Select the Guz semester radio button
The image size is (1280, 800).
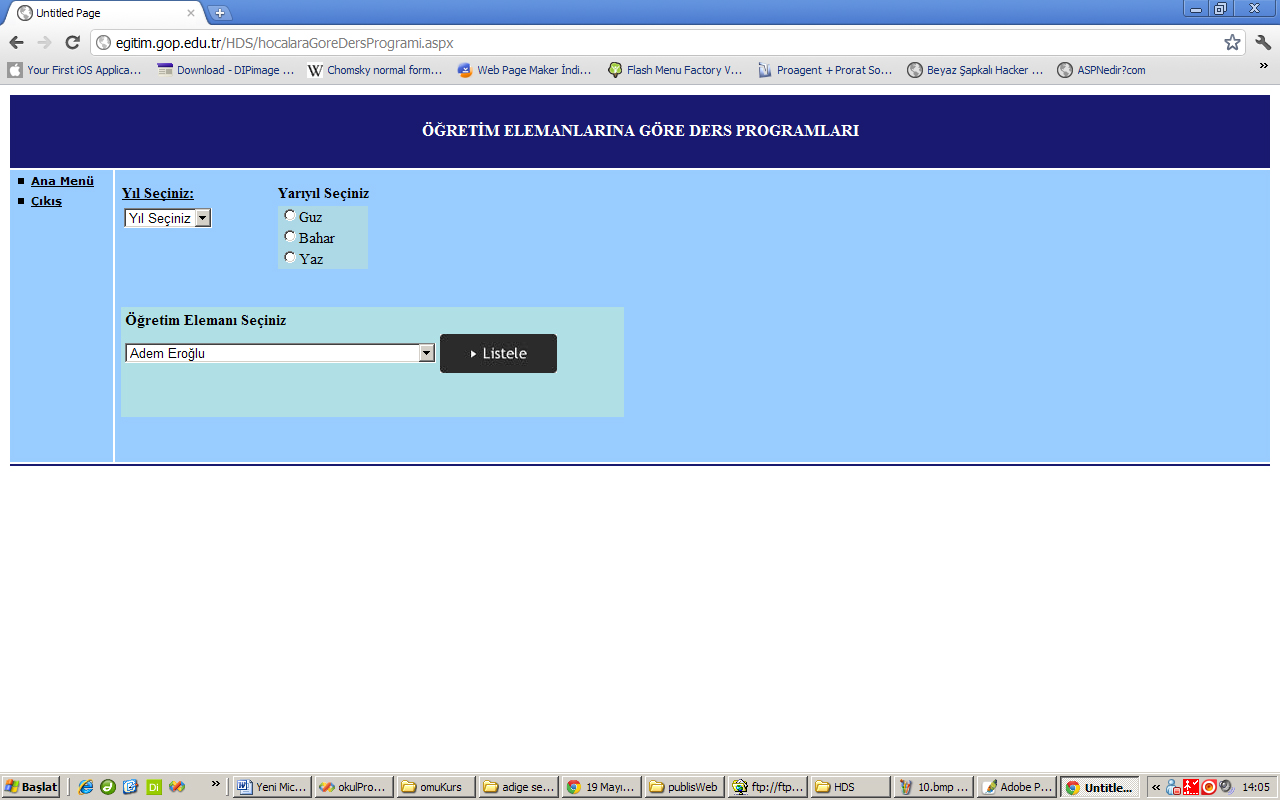[290, 215]
